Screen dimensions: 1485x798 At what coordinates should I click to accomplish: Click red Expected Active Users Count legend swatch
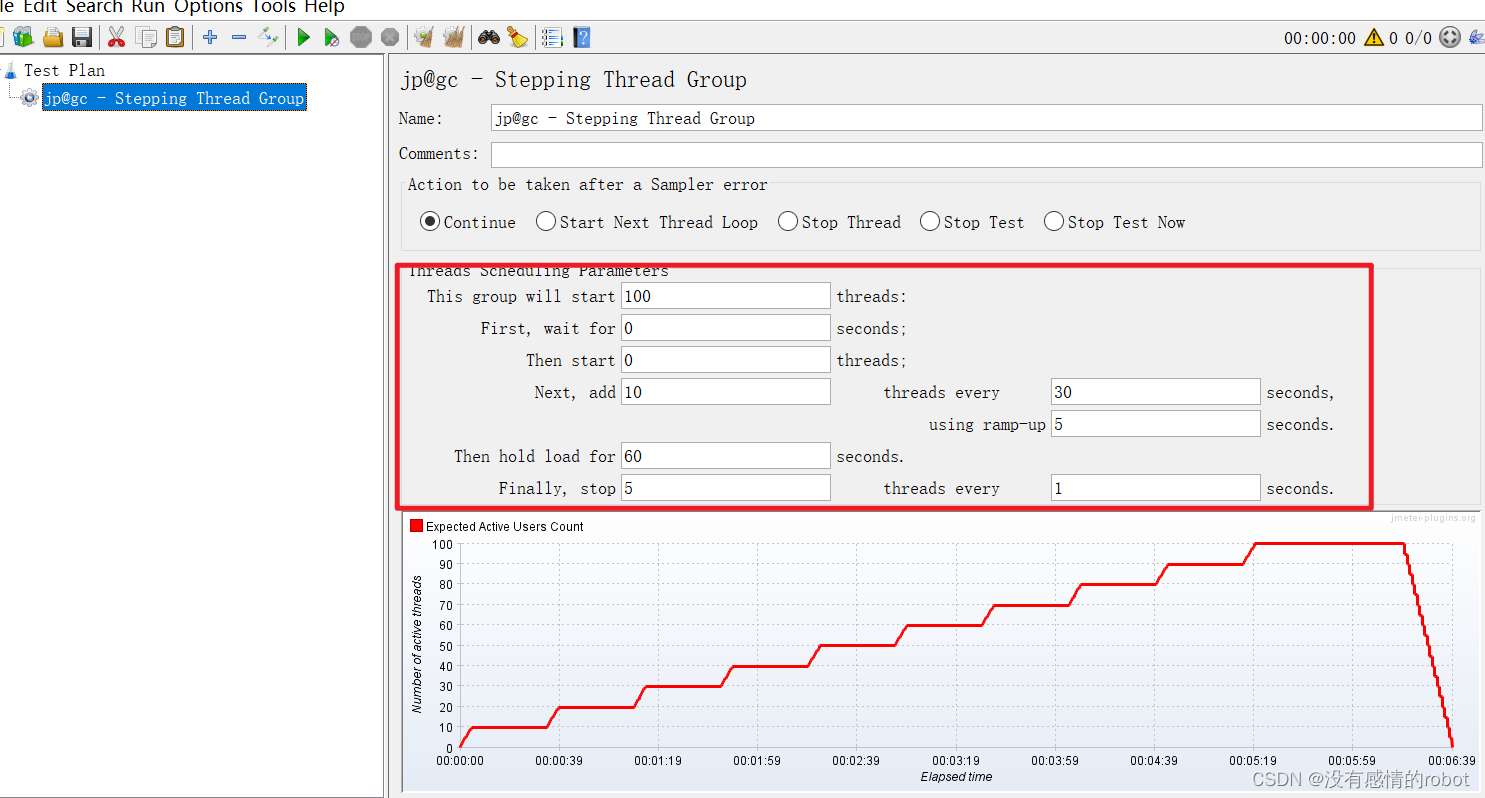click(417, 526)
